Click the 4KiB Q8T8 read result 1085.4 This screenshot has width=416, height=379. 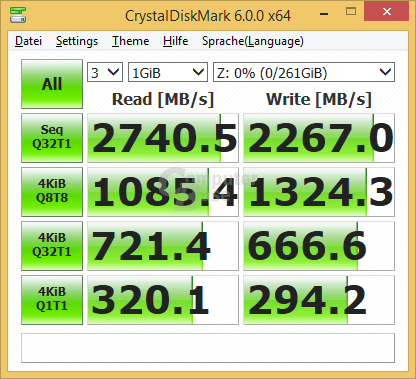163,192
